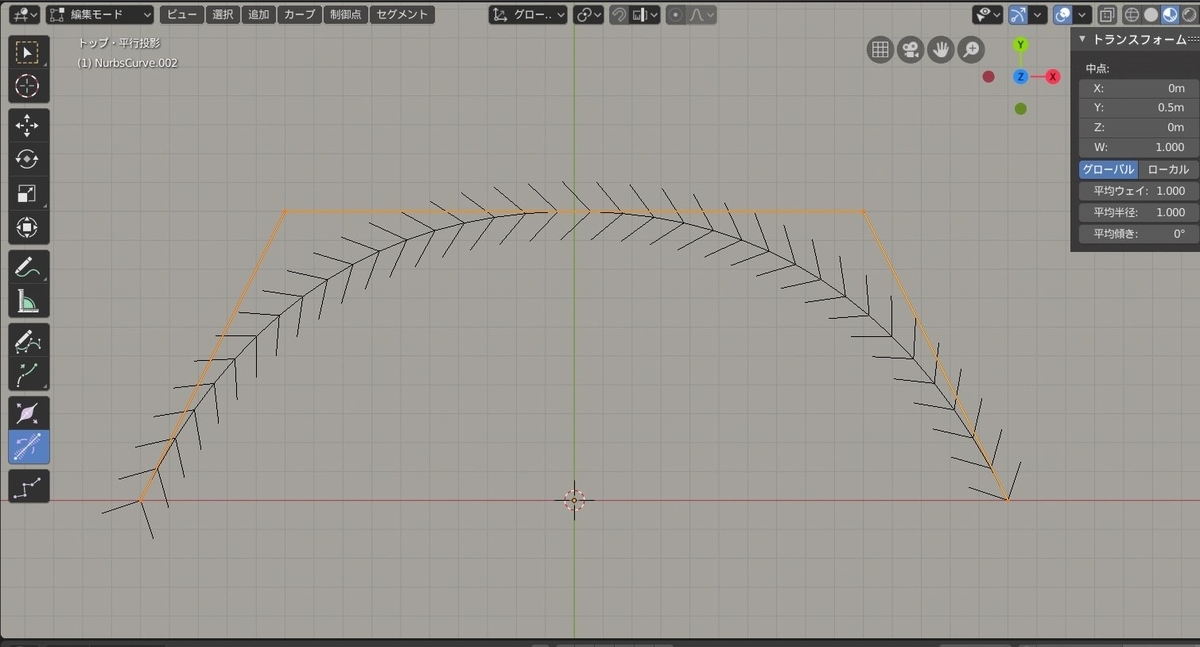Open editor type dropdown
Viewport: 1200px width, 647px height.
pyautogui.click(x=24, y=15)
